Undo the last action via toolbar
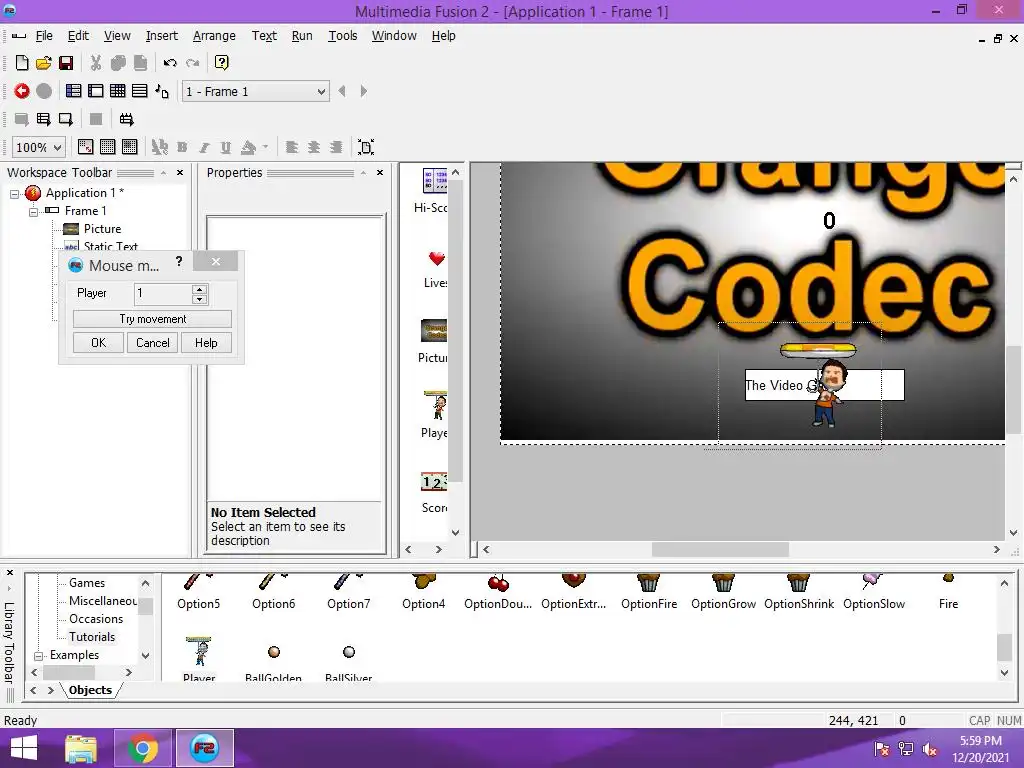Screen dimensions: 1024x768 (170, 63)
